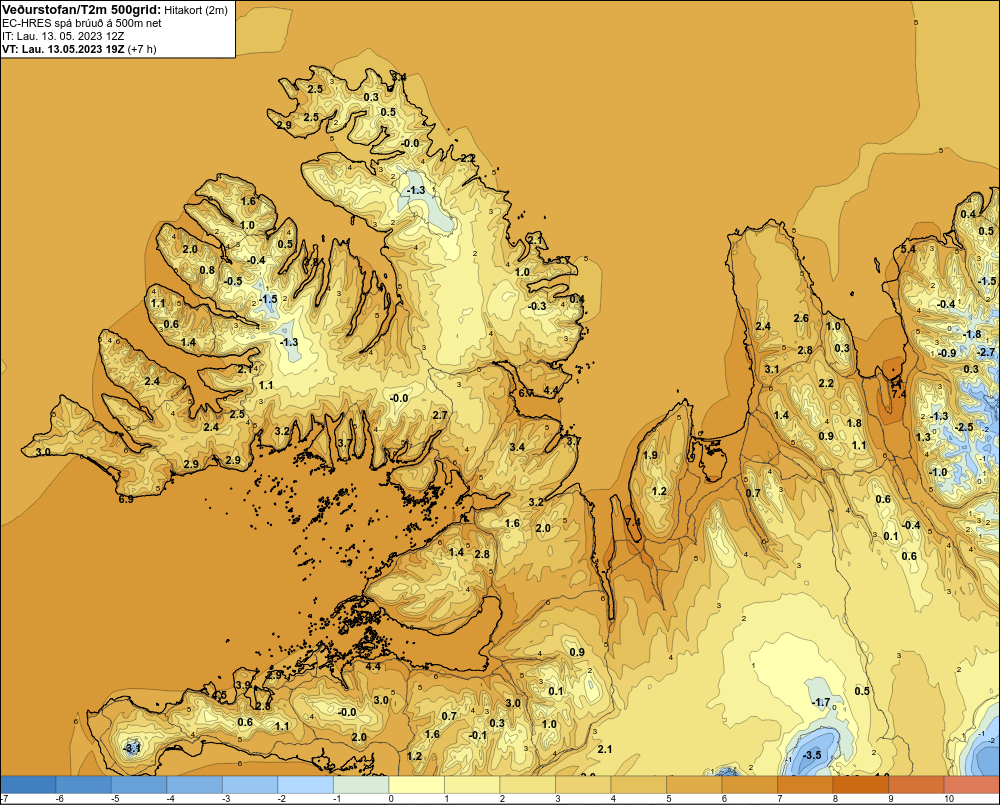Viewport: 1000px width, 805px height.
Task: Click the '-0.3' temperature value
Action: click(537, 306)
